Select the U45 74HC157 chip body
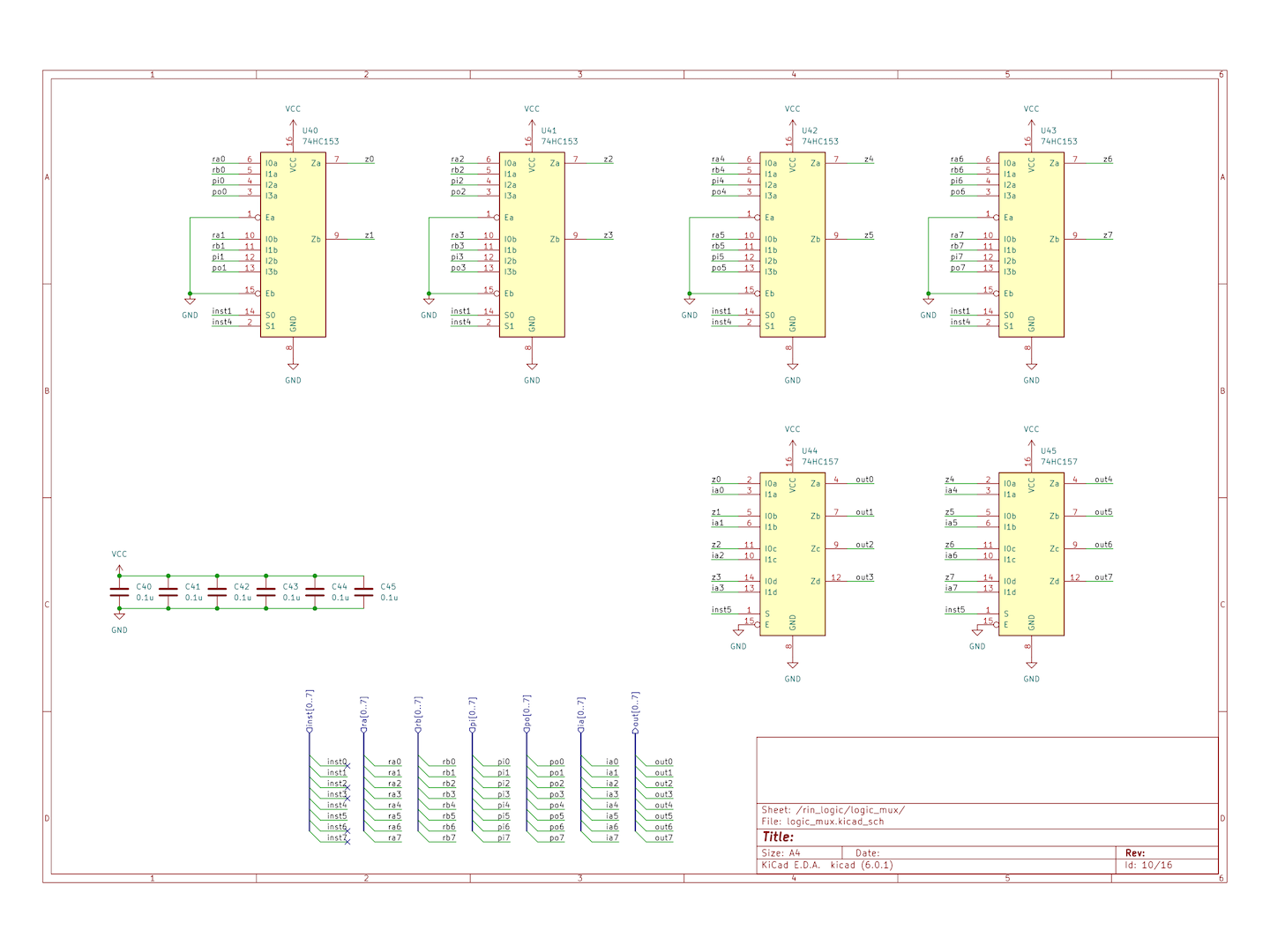Viewport: 1270px width, 952px height. click(x=1031, y=554)
